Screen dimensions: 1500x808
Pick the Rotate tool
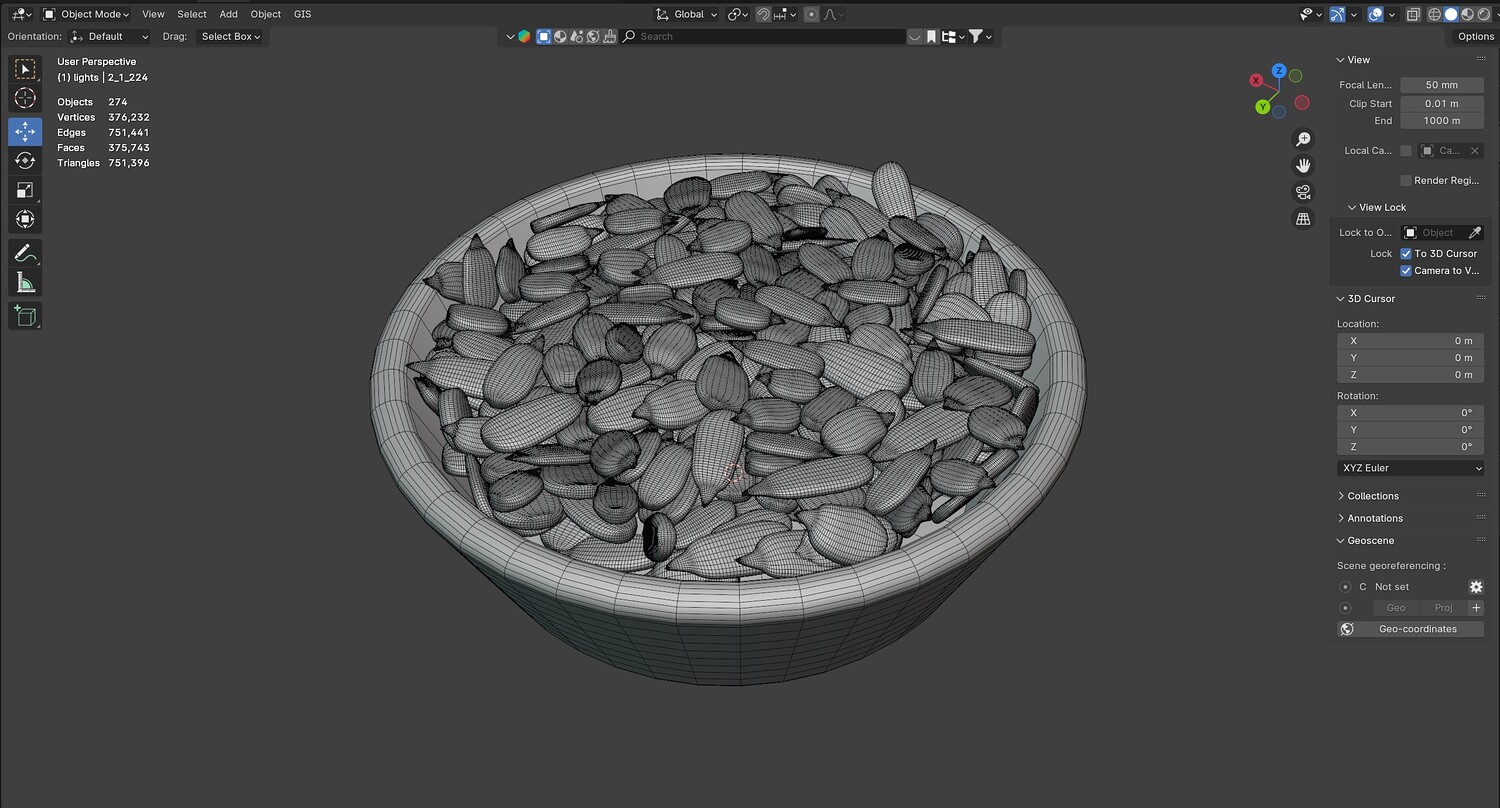[25, 160]
